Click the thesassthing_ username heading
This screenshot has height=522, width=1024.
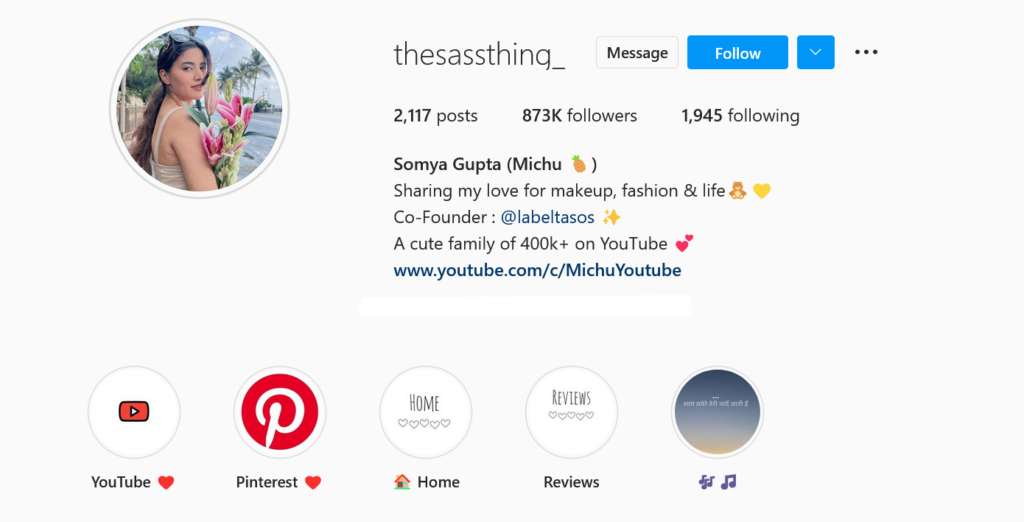(x=479, y=54)
